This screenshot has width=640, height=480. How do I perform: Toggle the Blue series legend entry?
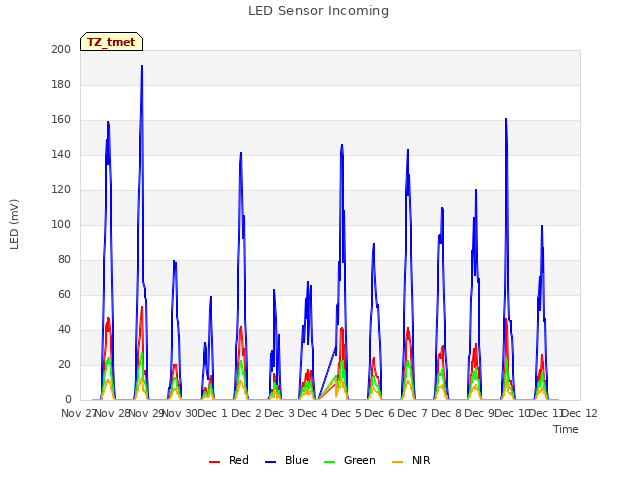pos(287,460)
